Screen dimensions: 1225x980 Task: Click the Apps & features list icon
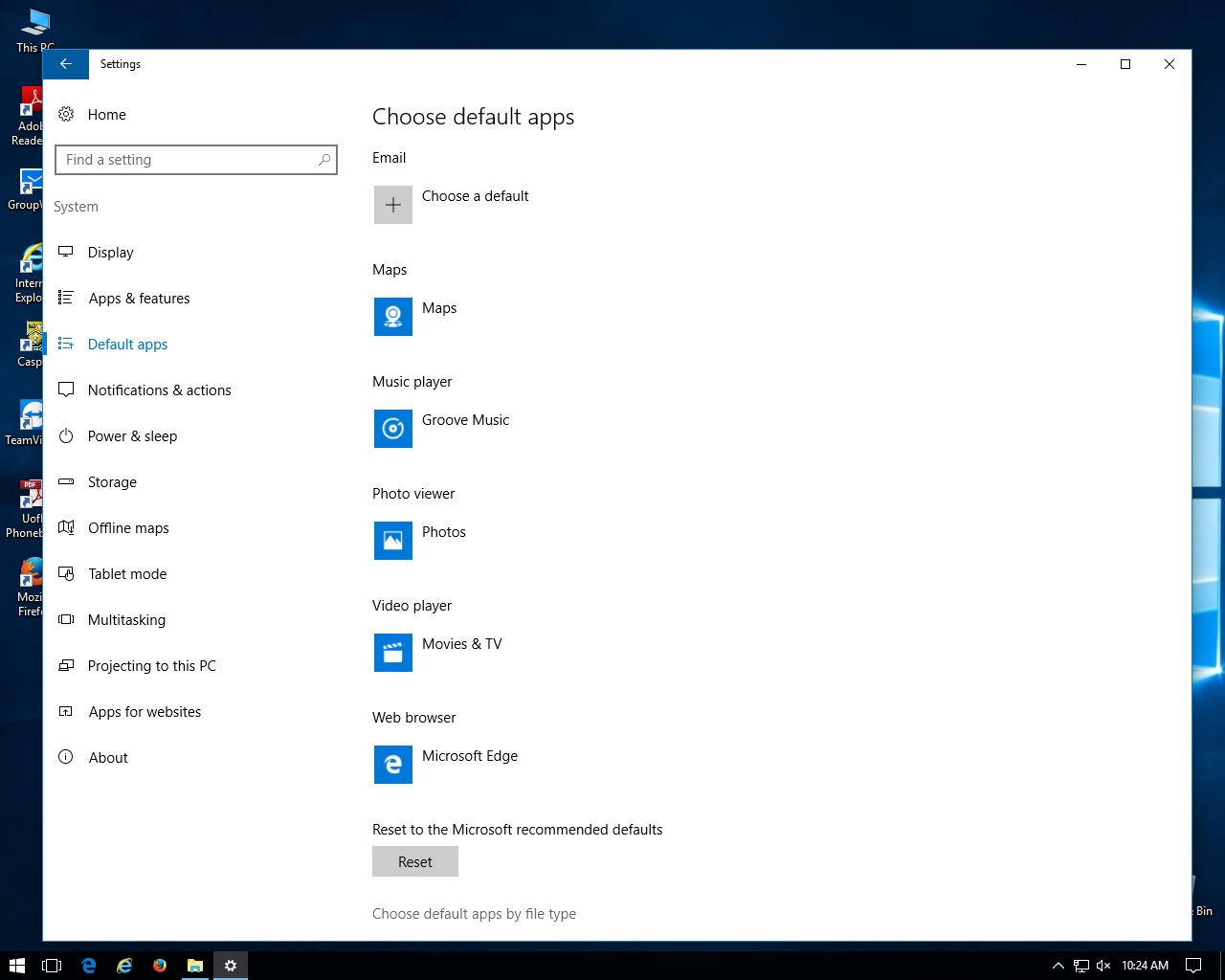[66, 298]
